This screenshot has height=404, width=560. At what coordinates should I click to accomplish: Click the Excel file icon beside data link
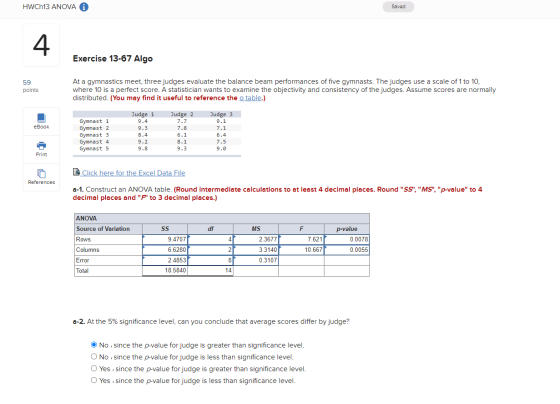click(x=76, y=172)
